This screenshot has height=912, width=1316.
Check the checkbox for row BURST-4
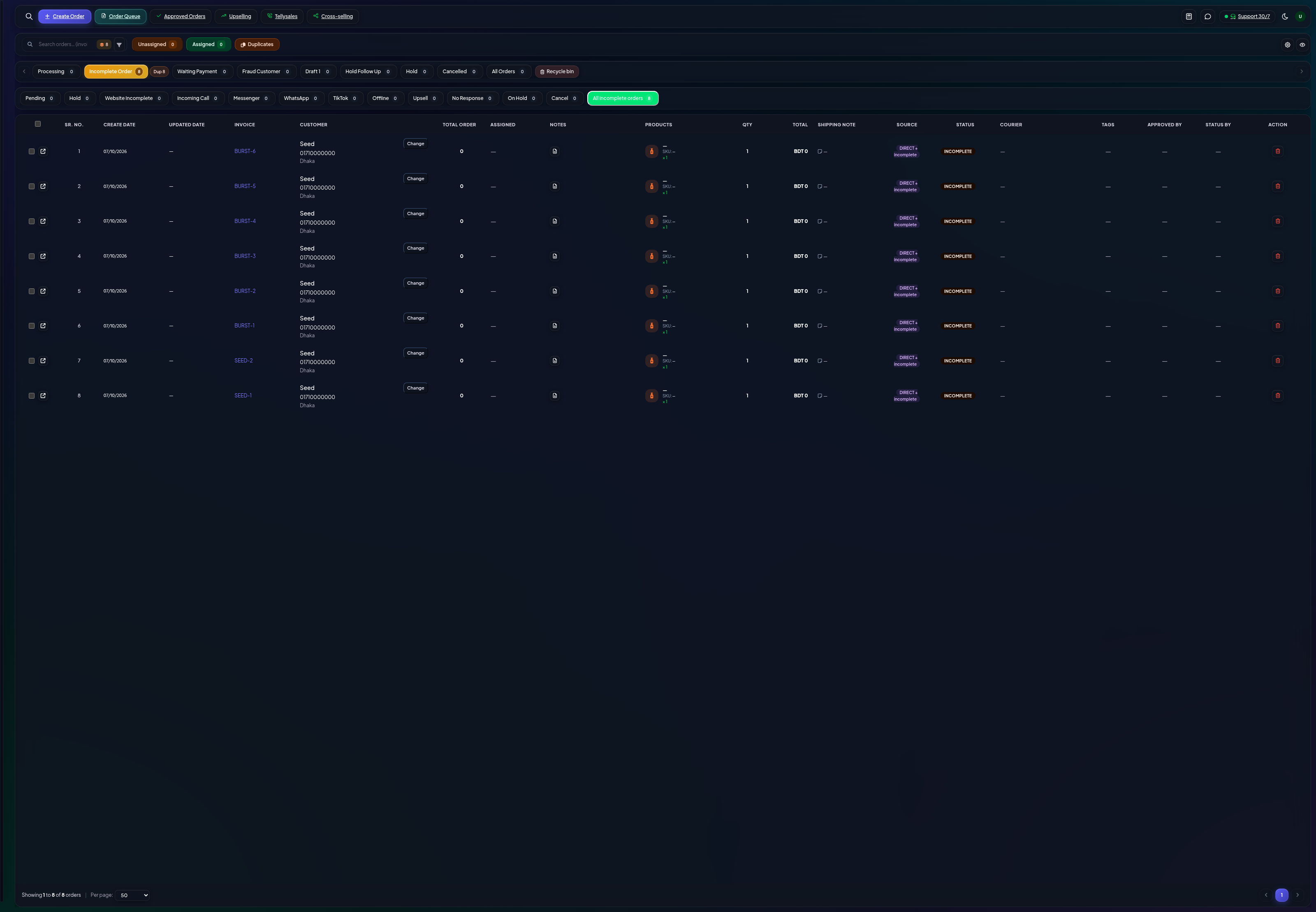click(31, 221)
